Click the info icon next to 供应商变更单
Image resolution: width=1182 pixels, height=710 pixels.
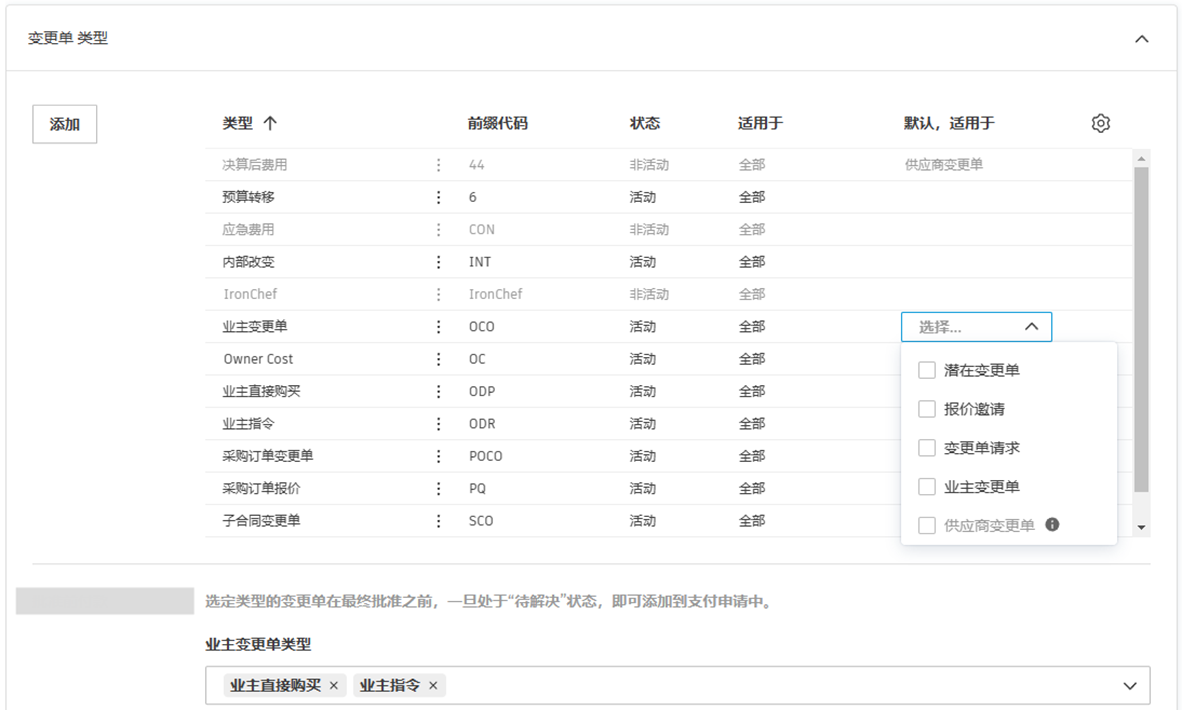[x=1050, y=524]
